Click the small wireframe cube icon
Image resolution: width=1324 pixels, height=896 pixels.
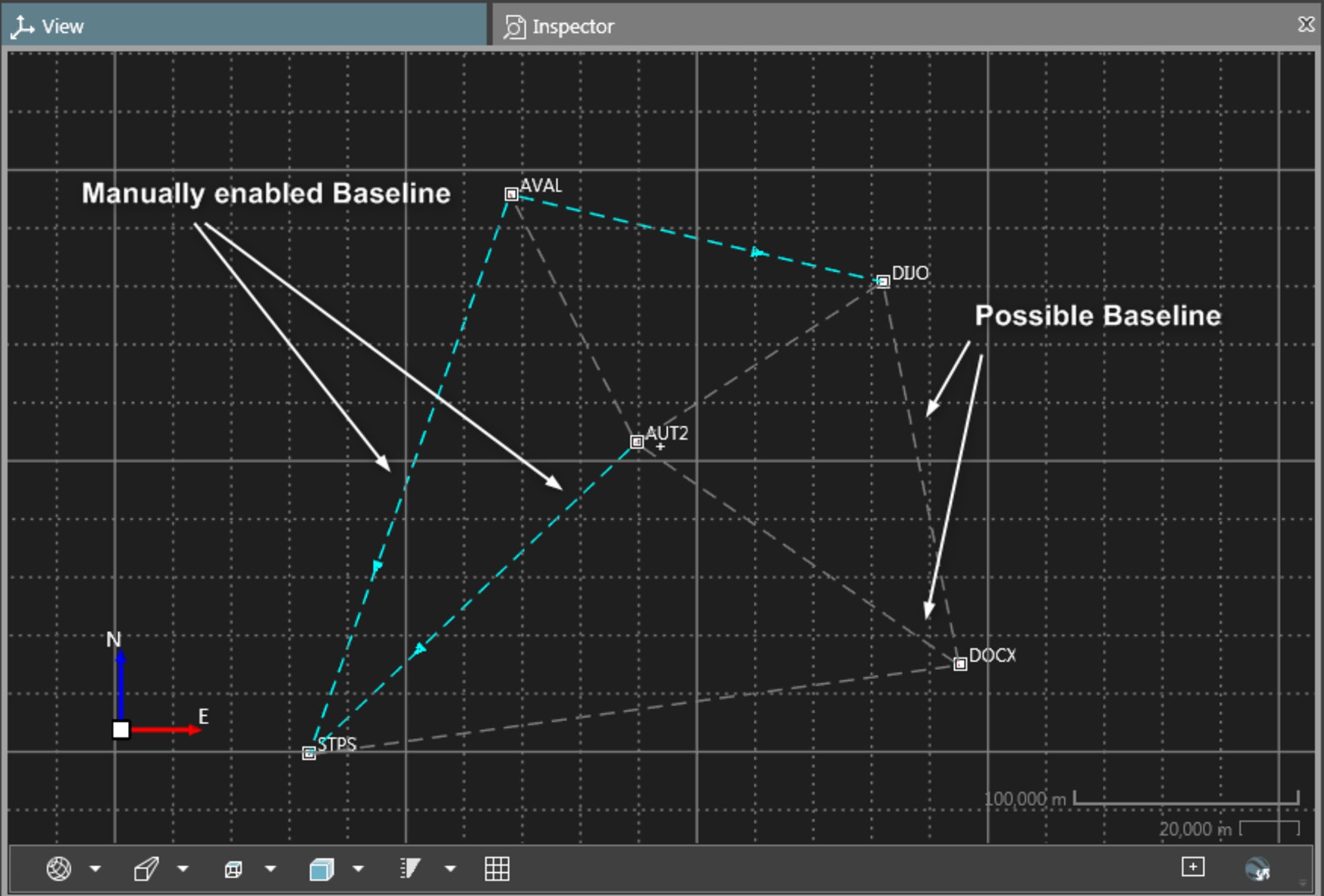[x=233, y=870]
